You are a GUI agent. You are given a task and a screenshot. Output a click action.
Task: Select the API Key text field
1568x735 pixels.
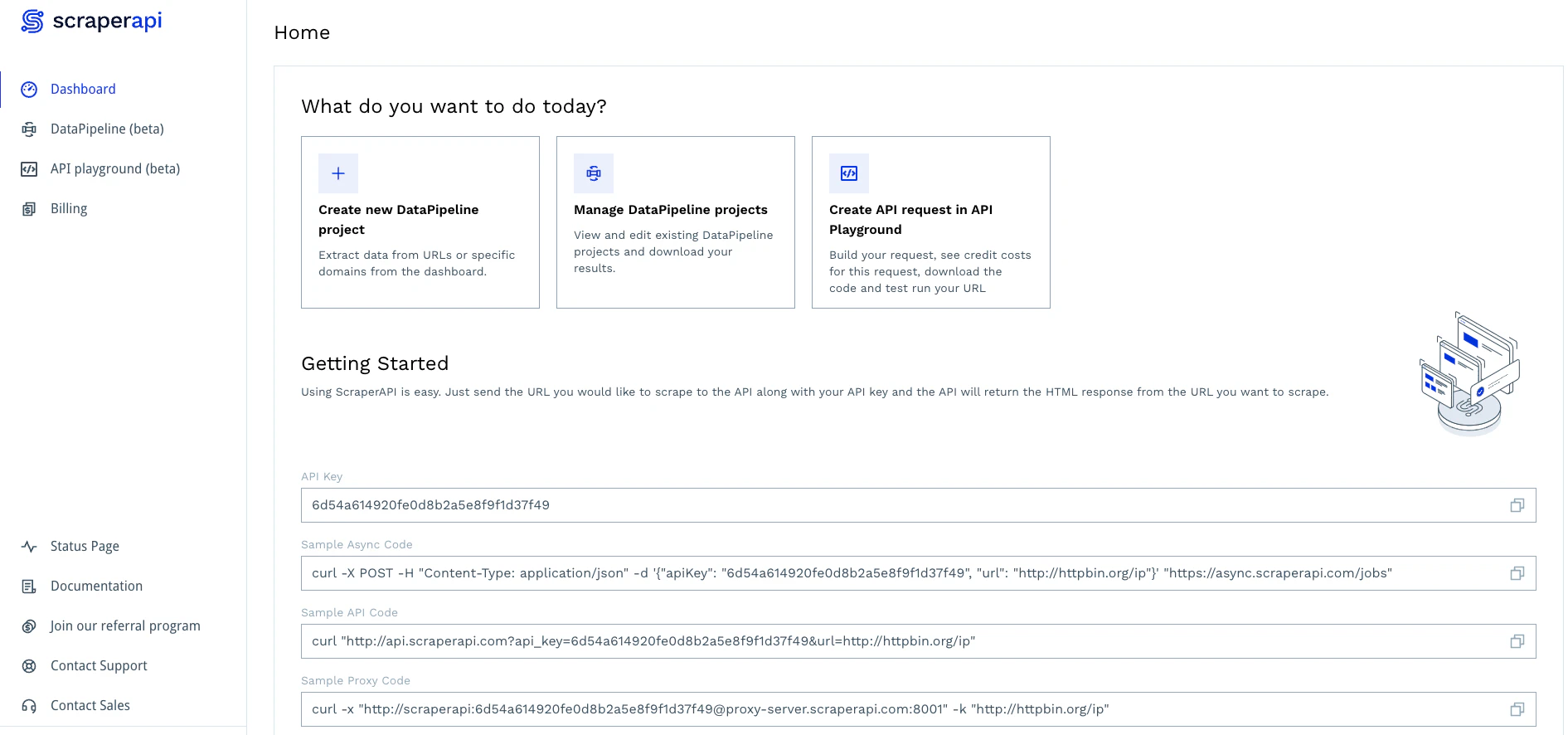[746, 504]
